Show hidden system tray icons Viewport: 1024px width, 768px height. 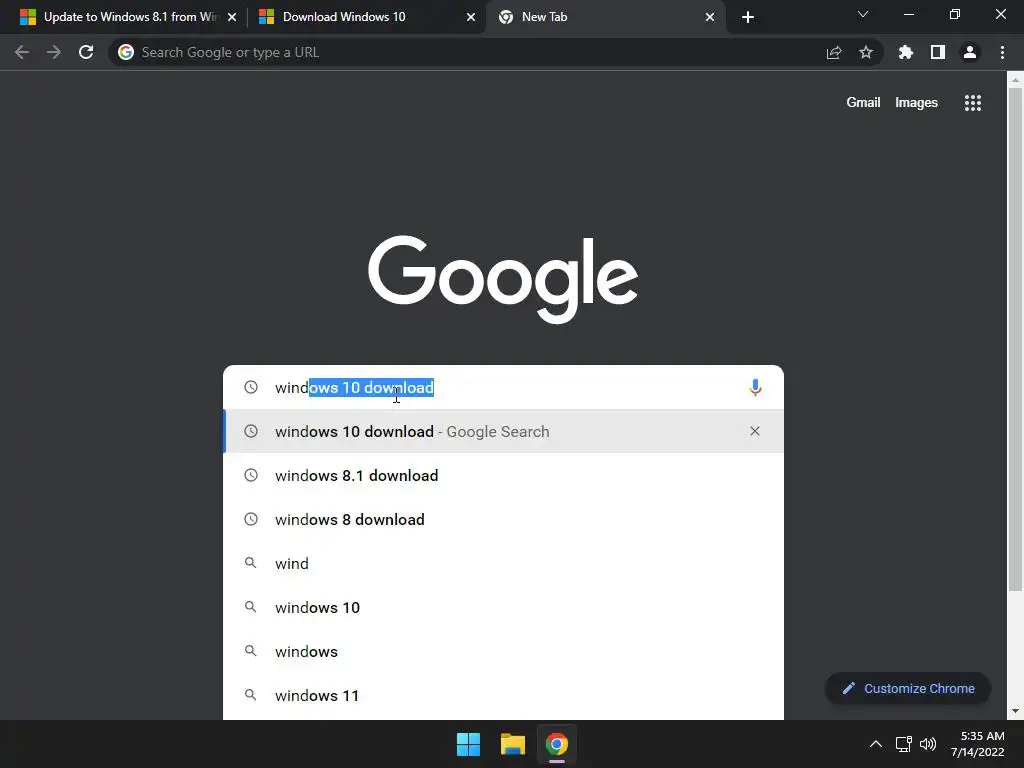point(876,744)
